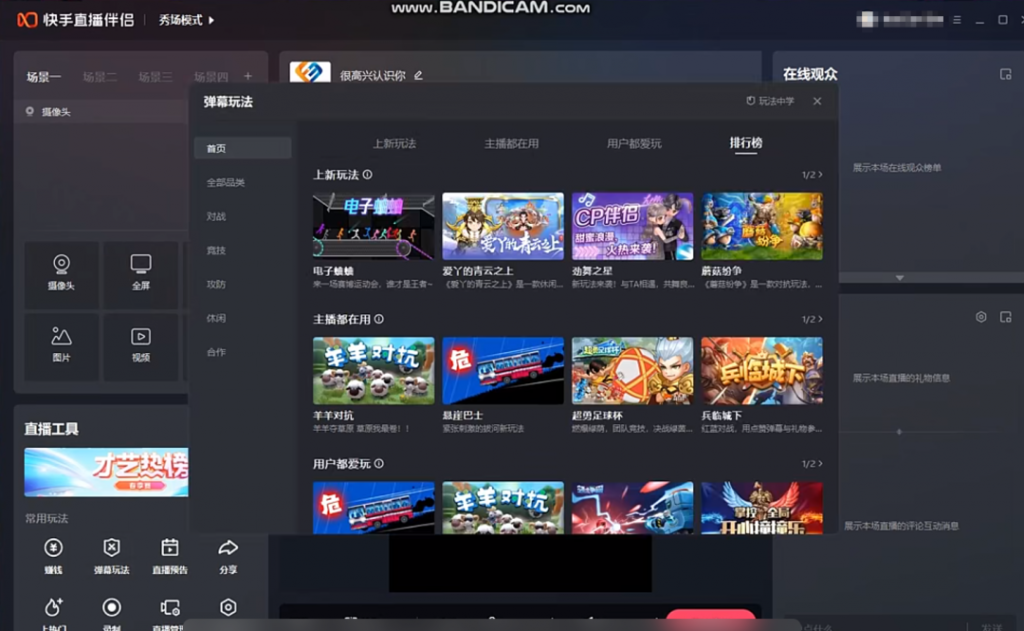Click the plus icon to add a scene
Viewport: 1024px width, 631px height.
(x=248, y=76)
